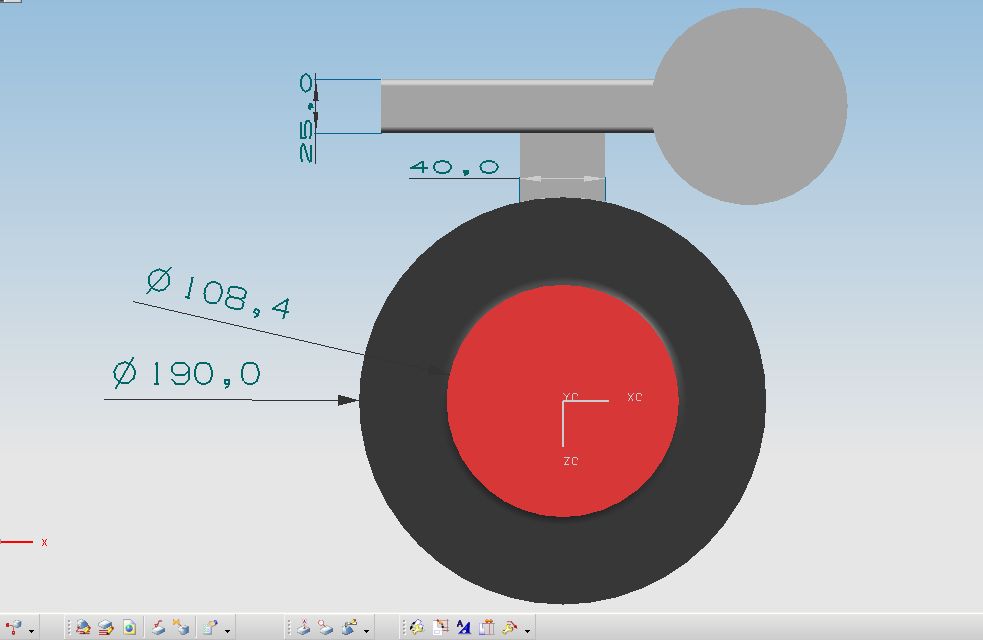Click the ZC axis label
Image resolution: width=983 pixels, height=640 pixels.
[x=570, y=461]
